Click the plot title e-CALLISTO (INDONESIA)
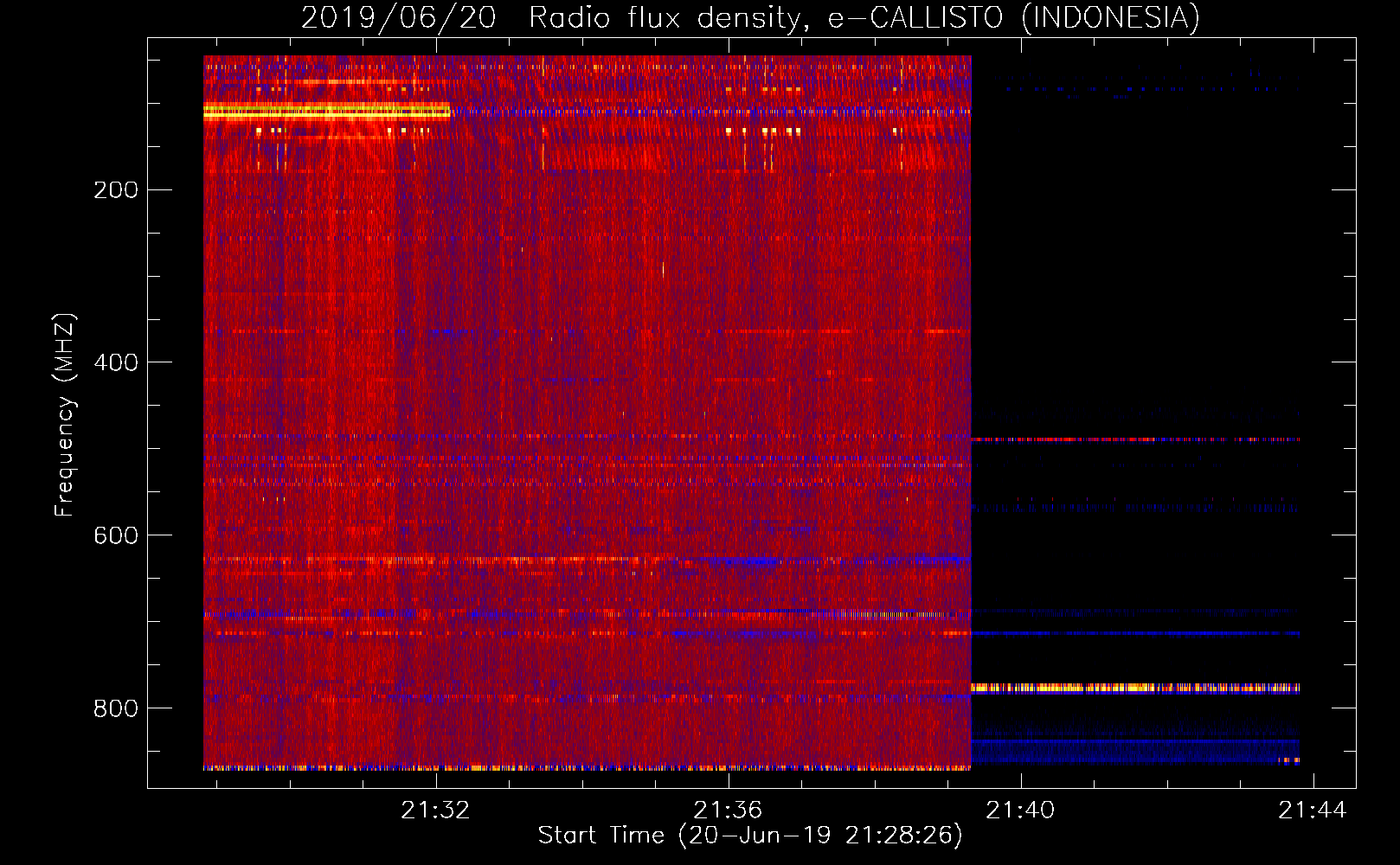 pyautogui.click(x=1014, y=18)
